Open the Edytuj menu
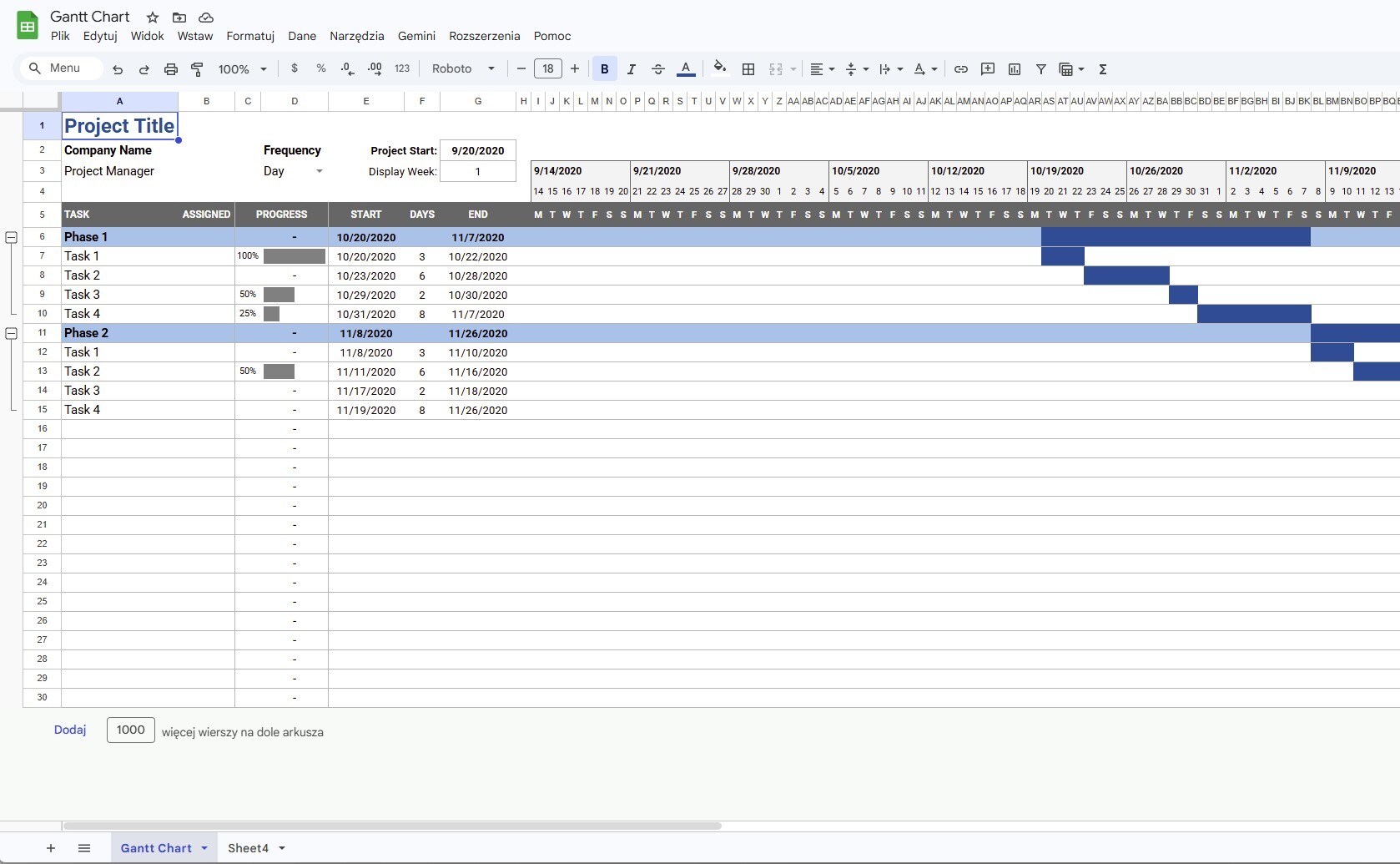 pos(100,36)
